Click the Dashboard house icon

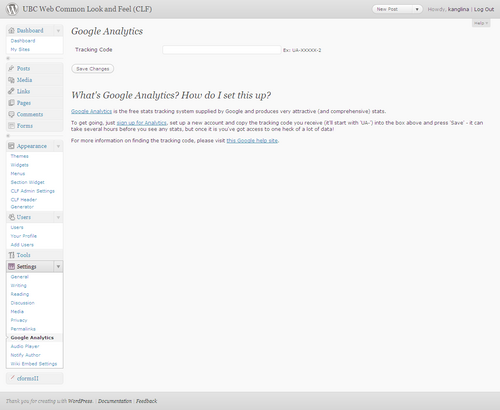[12, 30]
